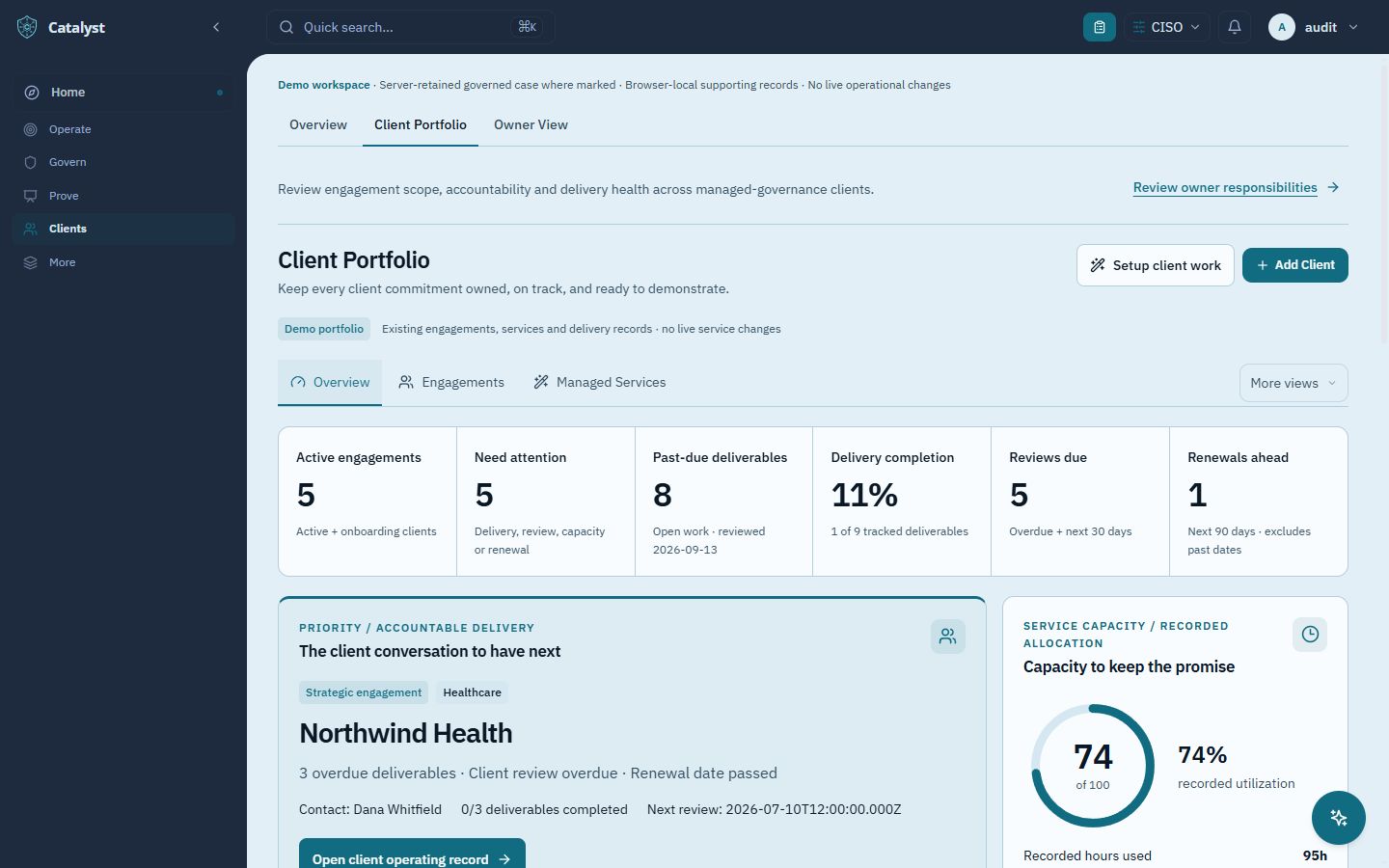Click the Add Client button
Image resolution: width=1389 pixels, height=868 pixels.
coord(1295,265)
